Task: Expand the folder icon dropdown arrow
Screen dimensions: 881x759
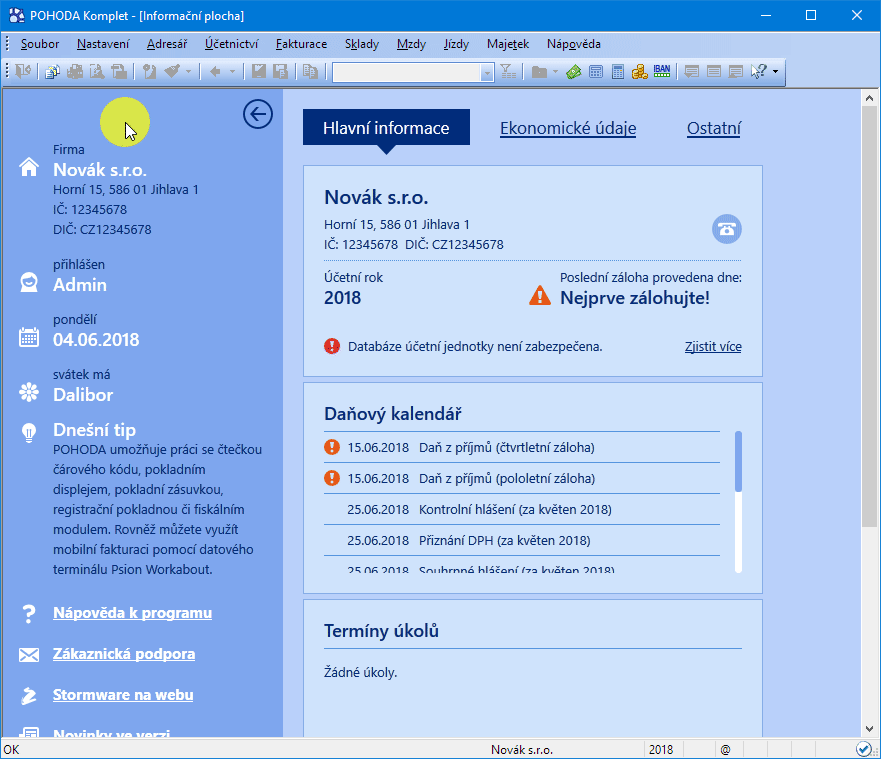Action: click(555, 71)
